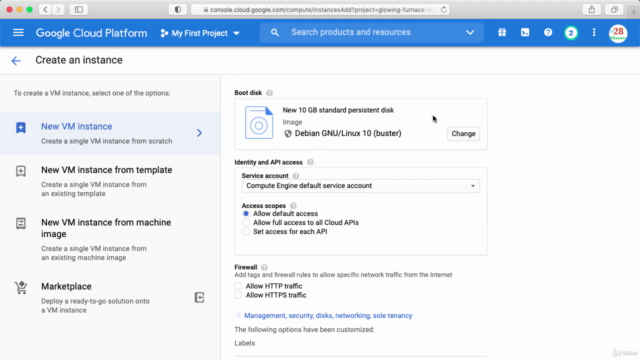Click the privacy shield icon in Safari

178,9
